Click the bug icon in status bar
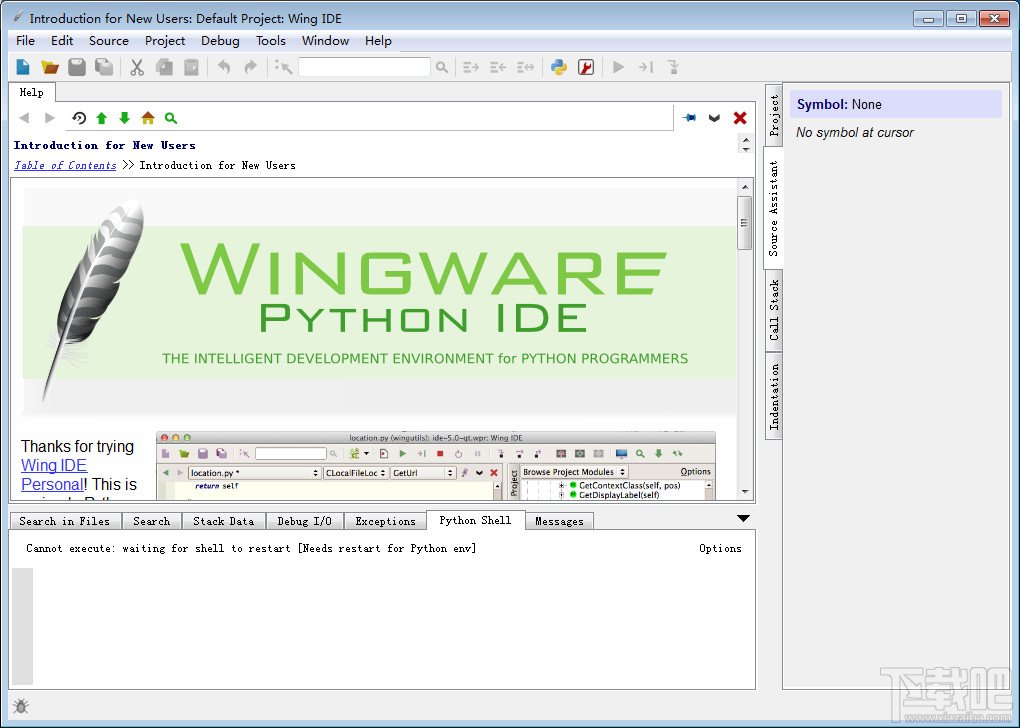This screenshot has width=1020, height=728. click(x=21, y=705)
